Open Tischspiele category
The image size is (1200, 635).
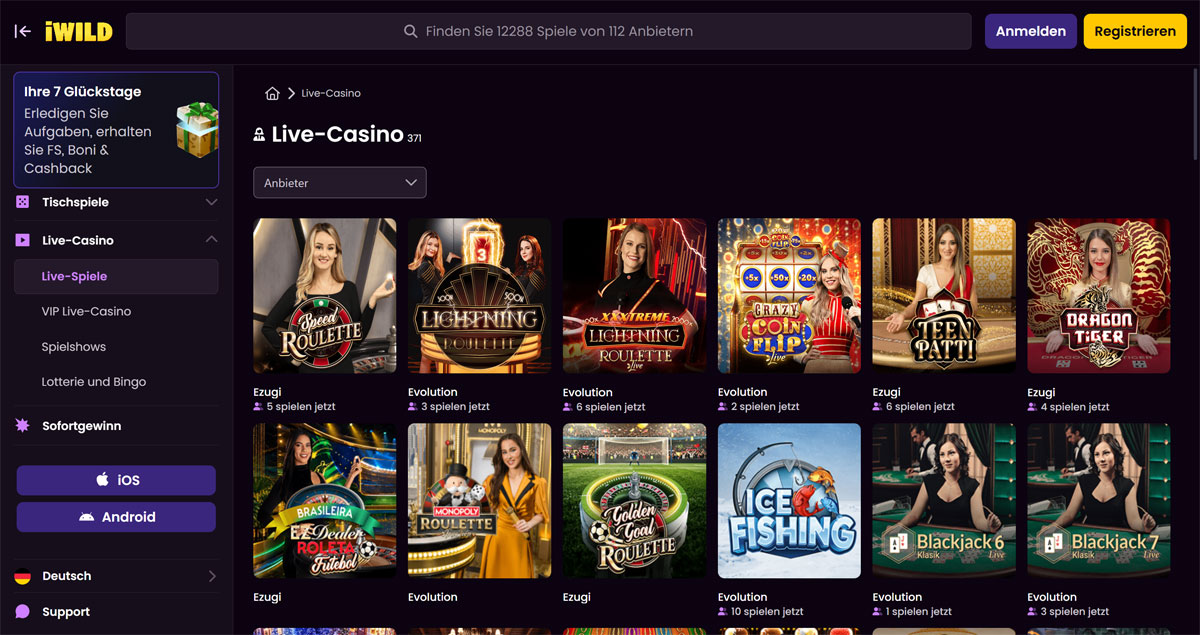75,202
